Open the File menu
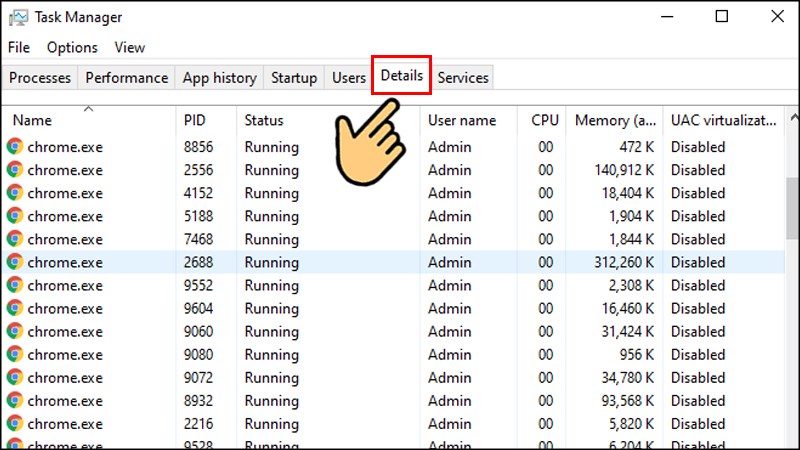Screen dimensions: 800x450 click(x=19, y=47)
